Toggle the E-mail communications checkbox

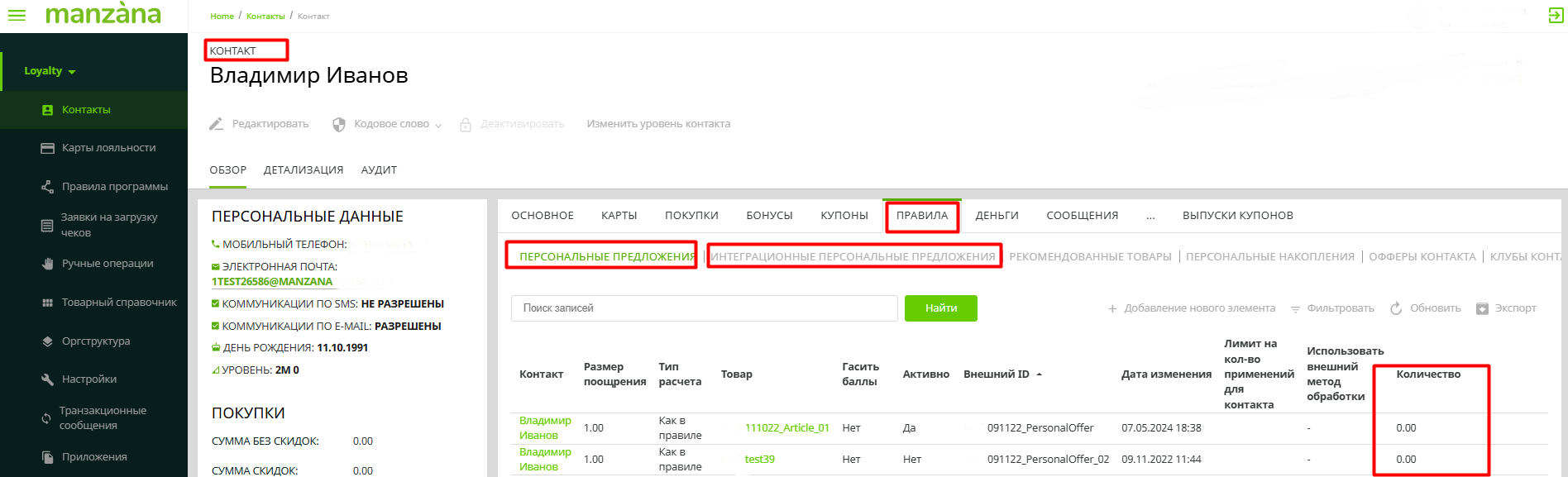click(216, 327)
